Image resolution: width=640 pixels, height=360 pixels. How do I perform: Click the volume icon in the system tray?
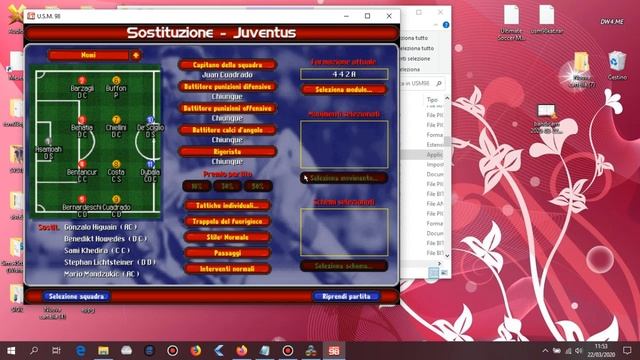coord(578,351)
